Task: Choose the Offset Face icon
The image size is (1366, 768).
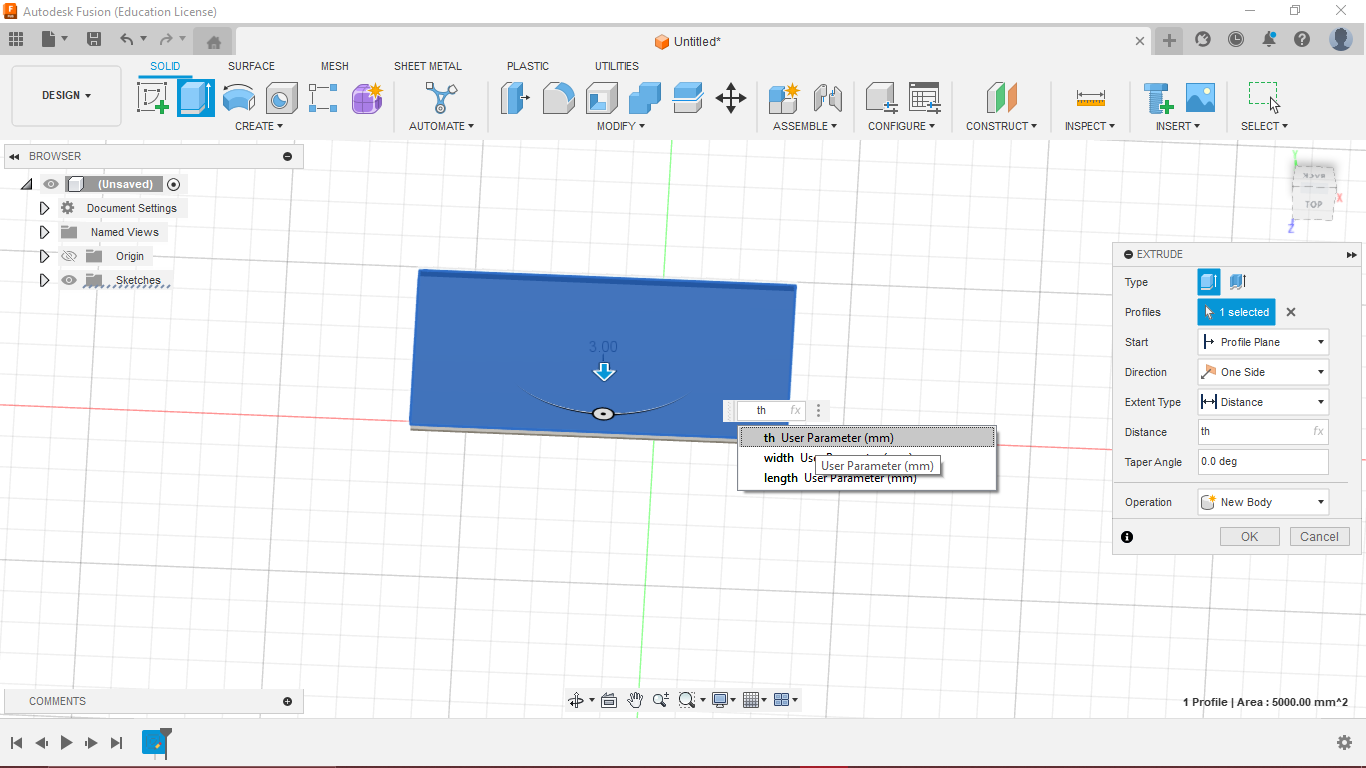Action: click(x=688, y=98)
